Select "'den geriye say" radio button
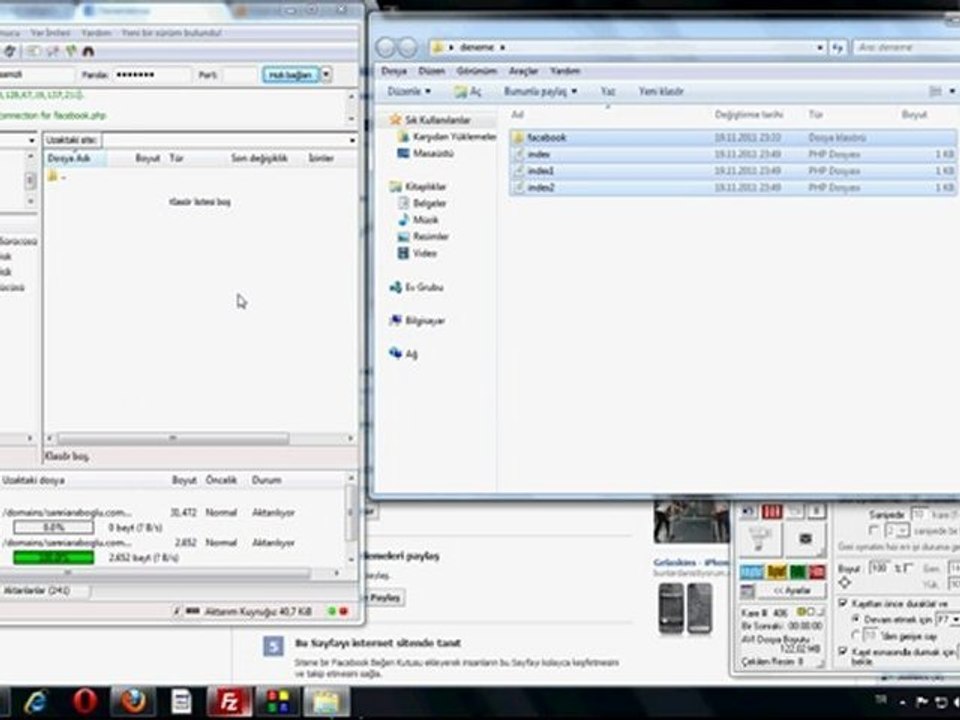 click(856, 636)
